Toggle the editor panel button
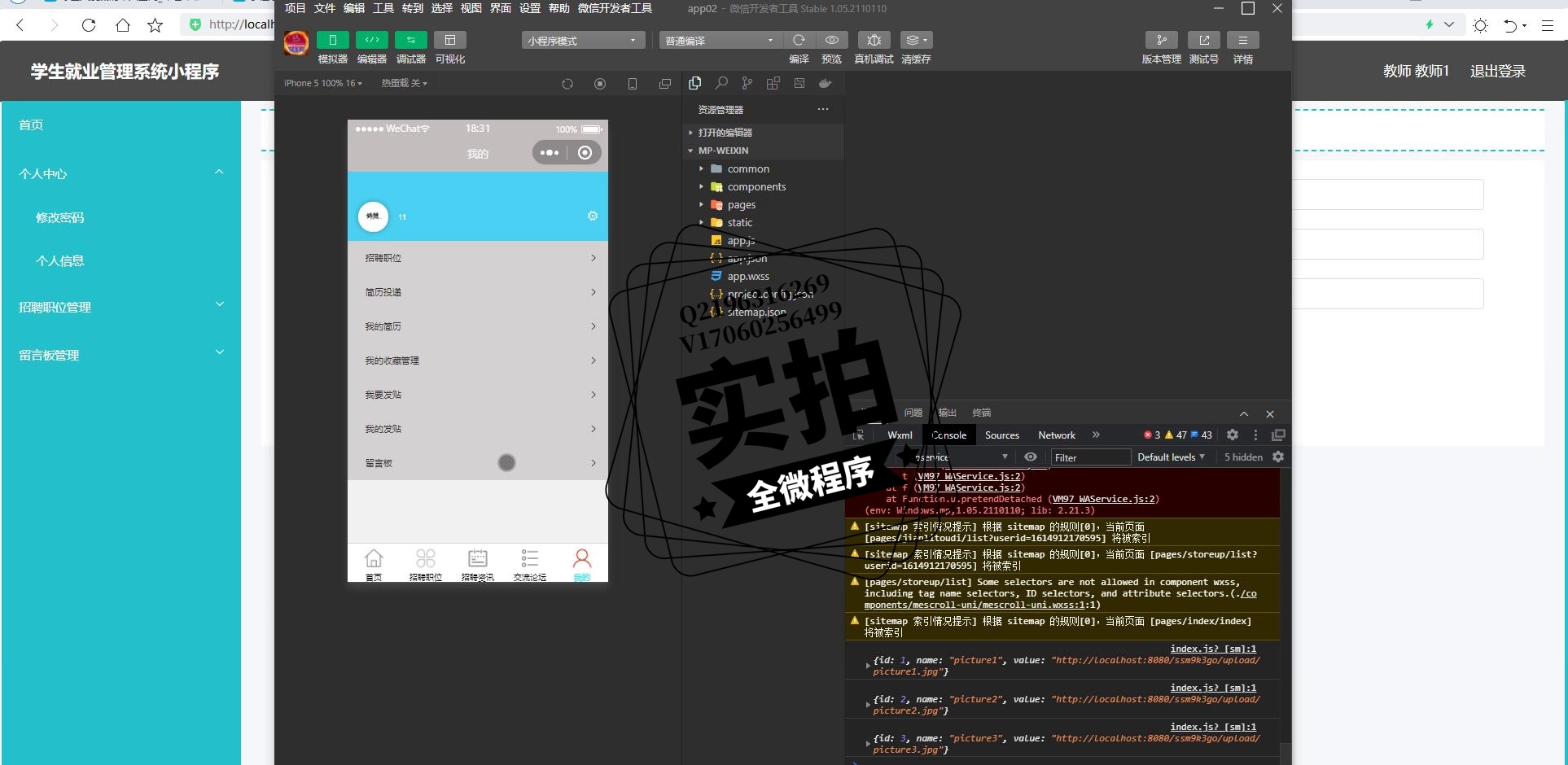1568x765 pixels. [371, 40]
